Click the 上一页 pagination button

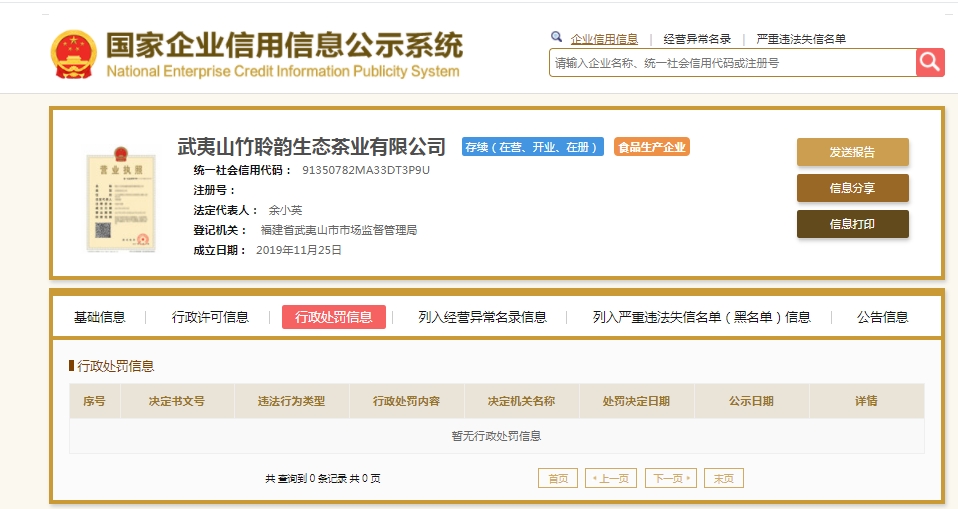point(611,478)
